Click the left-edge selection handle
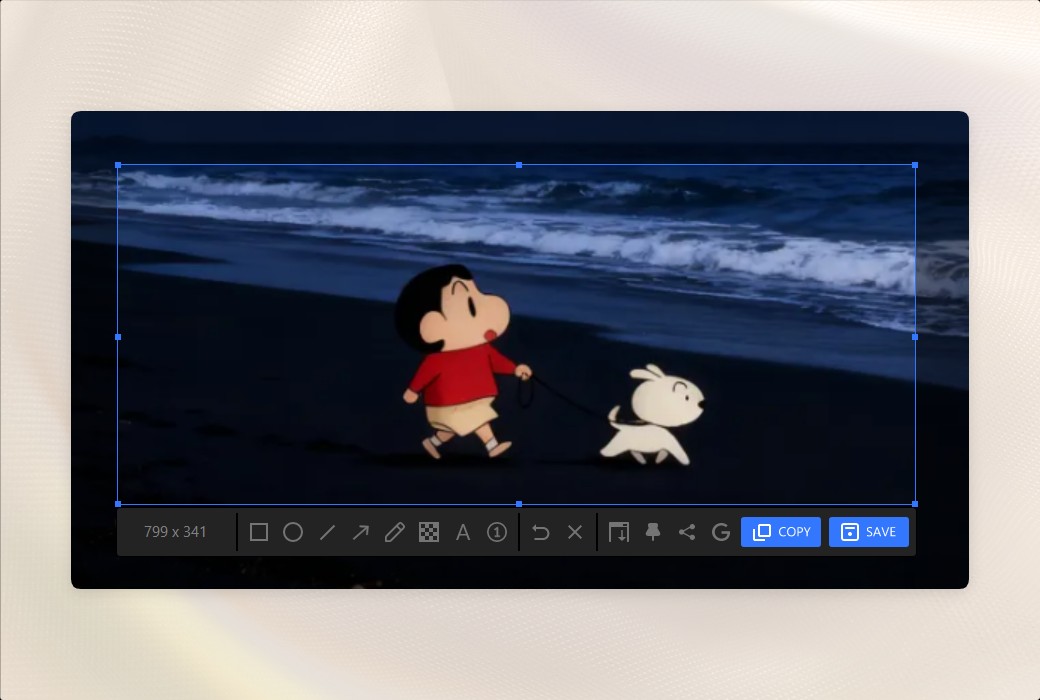This screenshot has height=700, width=1040. [118, 338]
